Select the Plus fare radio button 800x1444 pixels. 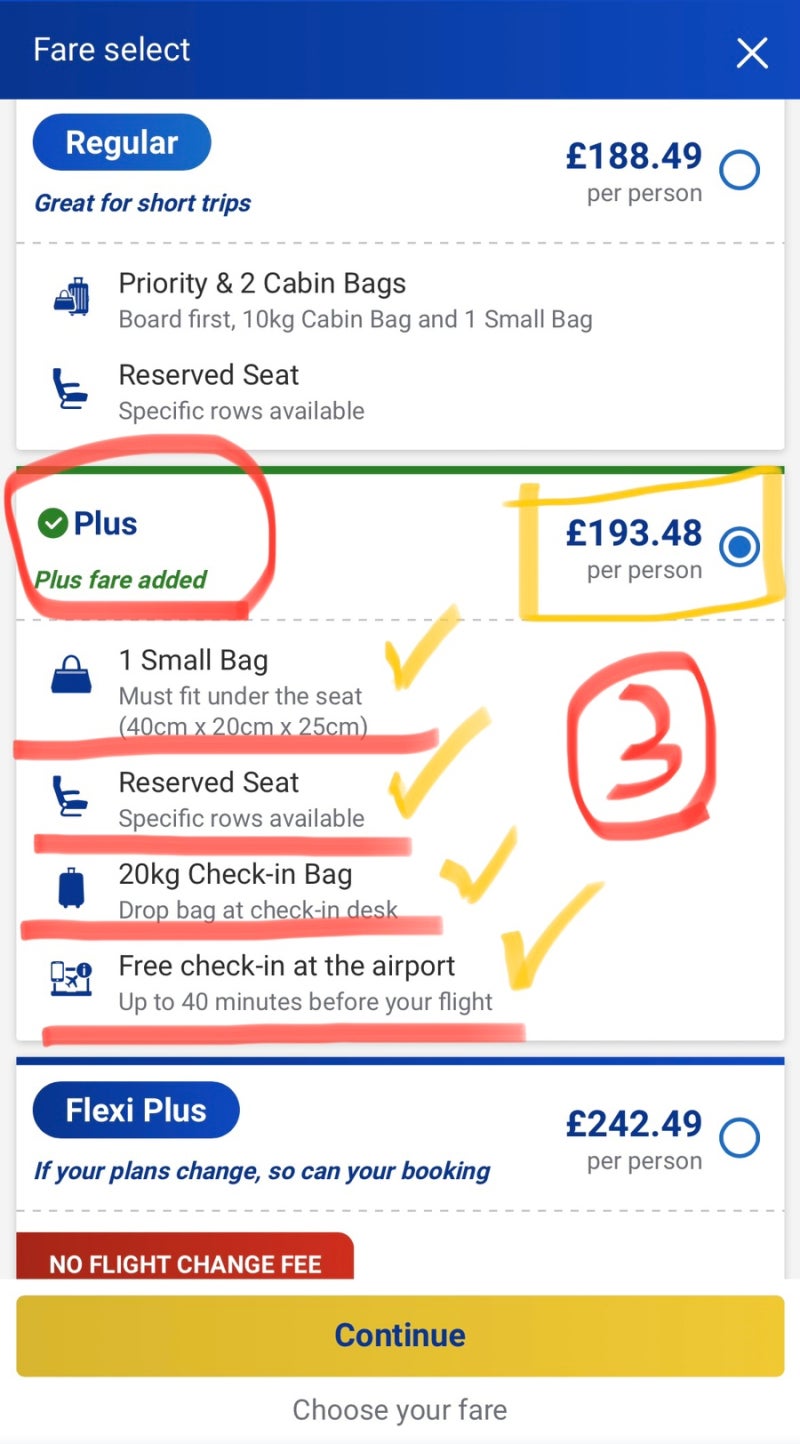coord(740,547)
